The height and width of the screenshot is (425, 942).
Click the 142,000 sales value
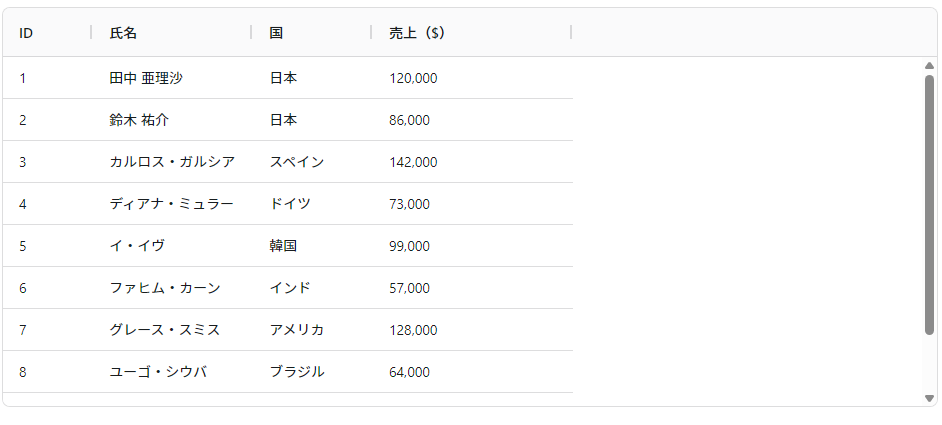click(x=413, y=162)
